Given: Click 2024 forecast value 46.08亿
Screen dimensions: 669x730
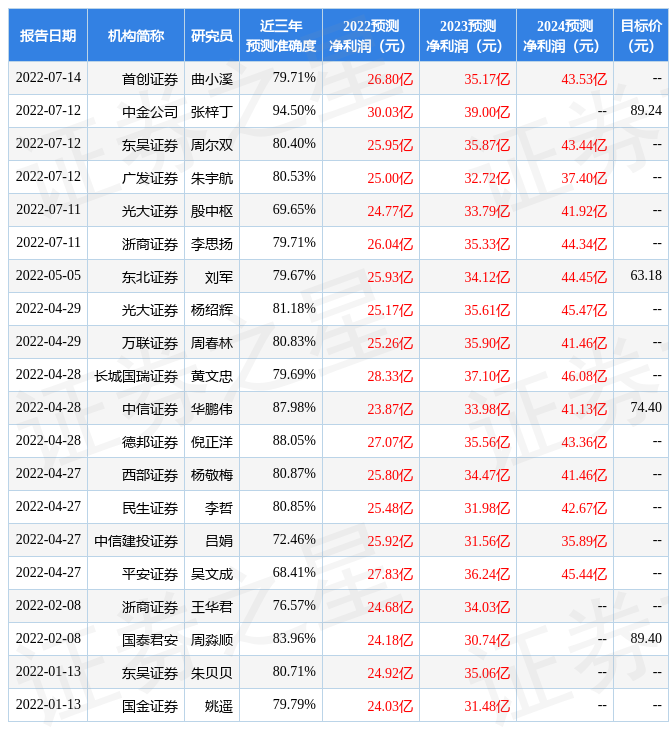Looking at the screenshot, I should [584, 376].
